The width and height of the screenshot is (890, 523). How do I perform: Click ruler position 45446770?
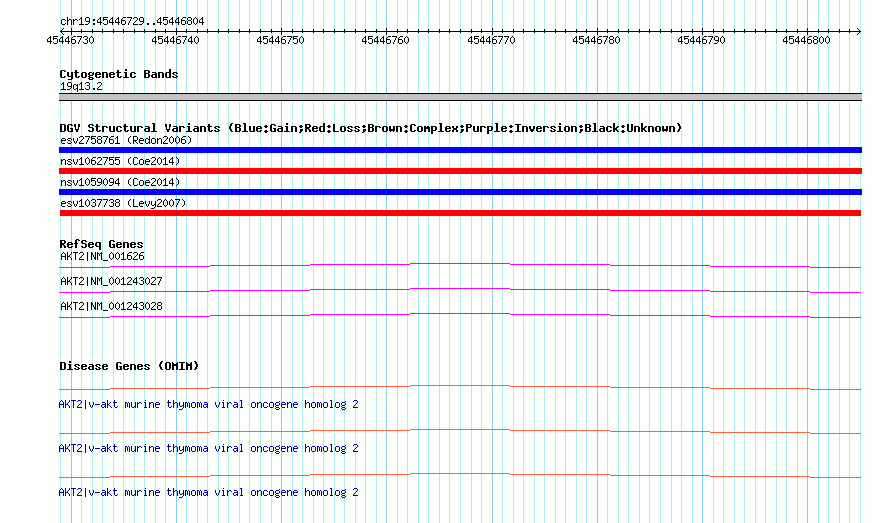tap(492, 40)
